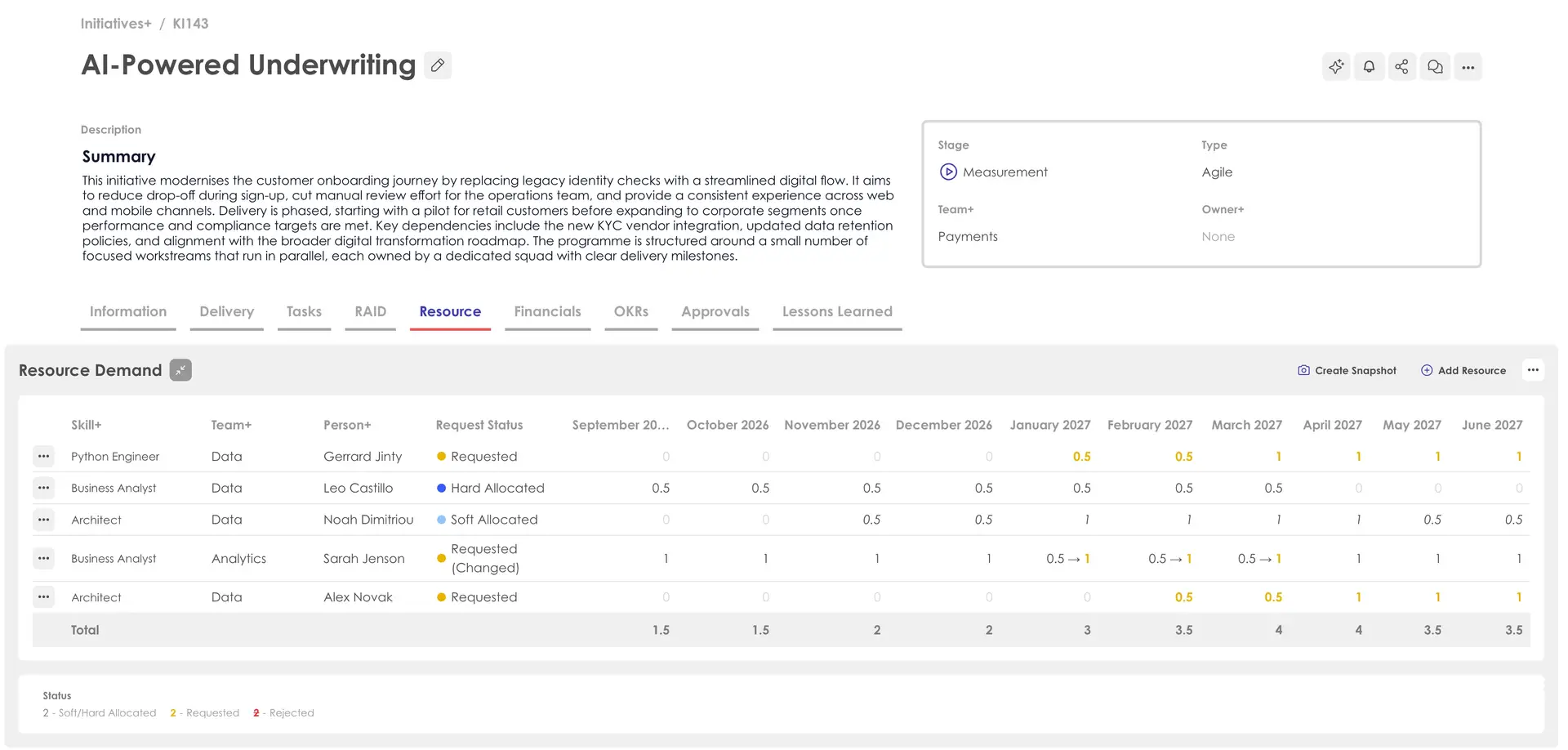This screenshot has width=1568, height=750.
Task: Click the Owner+ None value
Action: [x=1218, y=237]
